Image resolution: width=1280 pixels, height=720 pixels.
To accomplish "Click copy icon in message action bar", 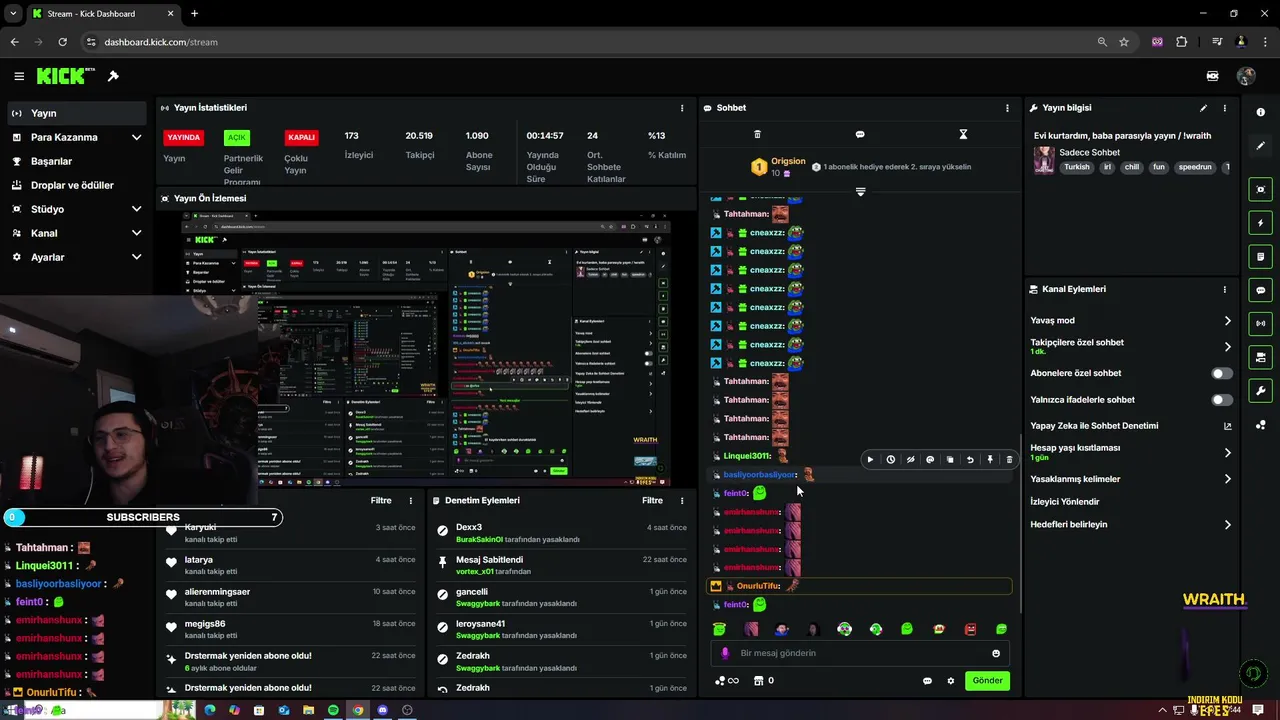I will click(950, 460).
